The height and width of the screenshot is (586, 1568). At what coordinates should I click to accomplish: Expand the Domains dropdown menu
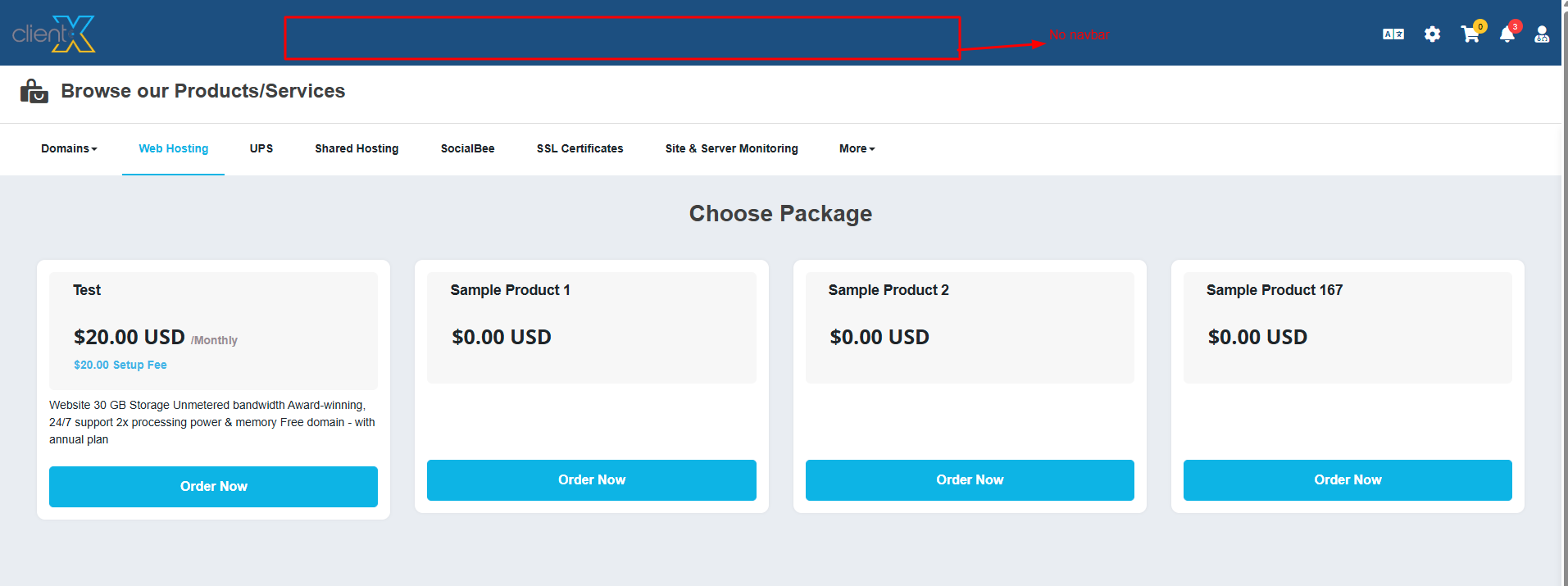point(69,148)
